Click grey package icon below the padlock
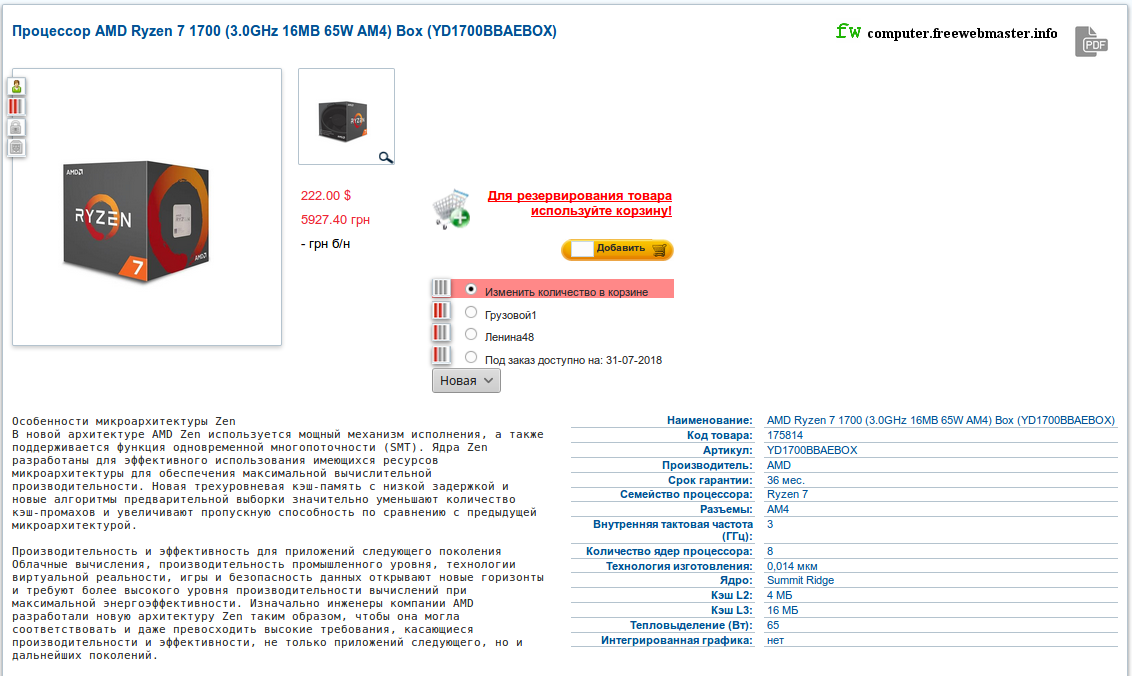Screen dimensions: 1132x676 click(x=16, y=147)
